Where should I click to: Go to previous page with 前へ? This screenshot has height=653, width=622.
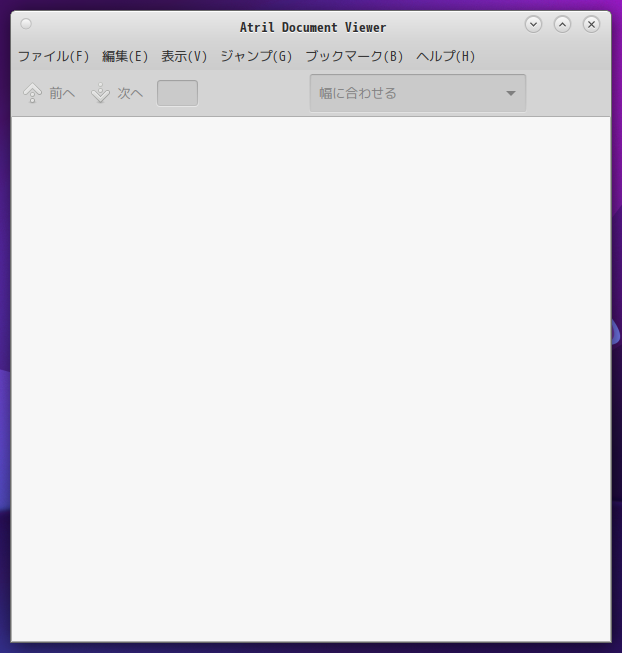click(x=49, y=93)
